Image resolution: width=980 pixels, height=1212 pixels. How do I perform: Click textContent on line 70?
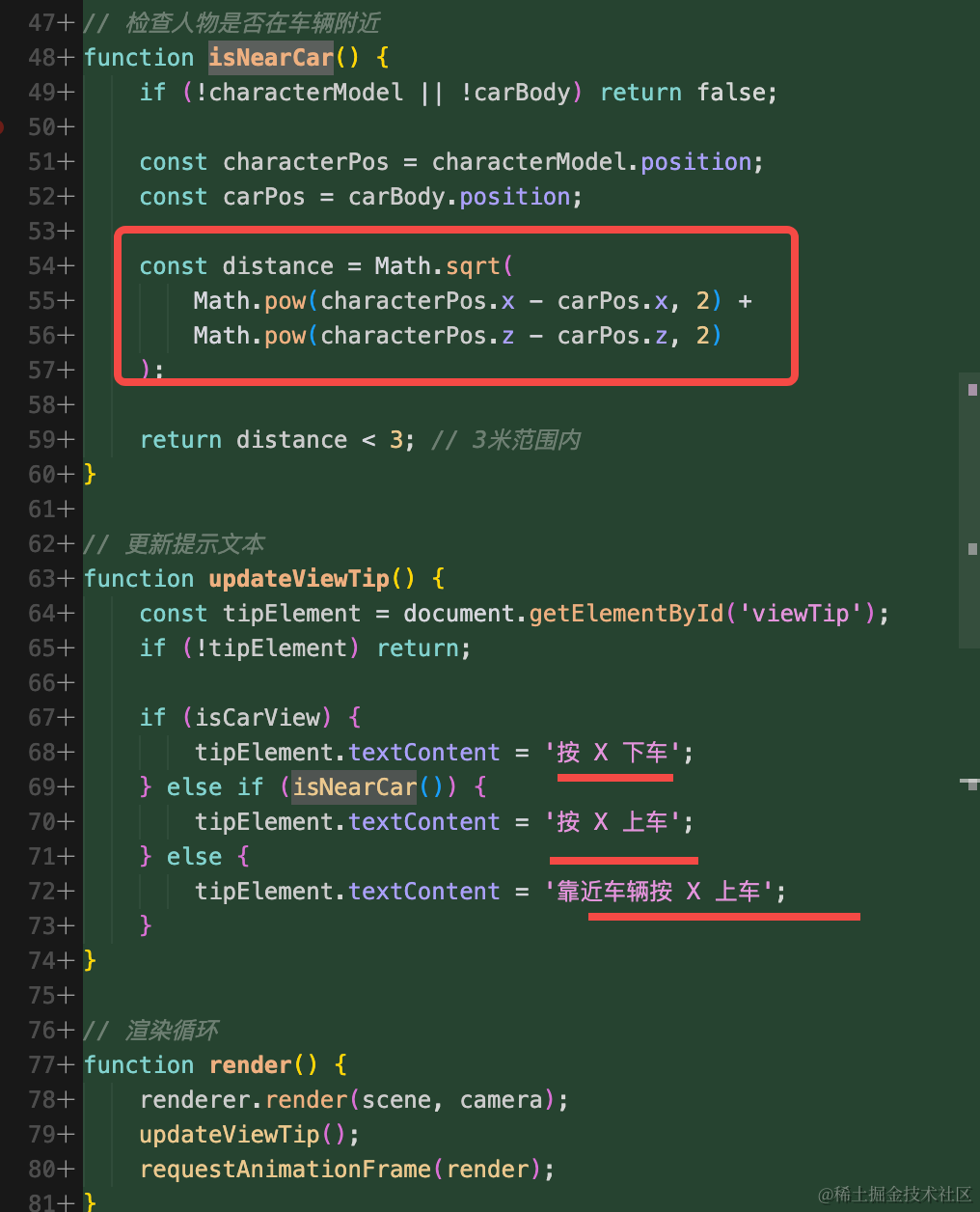pyautogui.click(x=424, y=822)
